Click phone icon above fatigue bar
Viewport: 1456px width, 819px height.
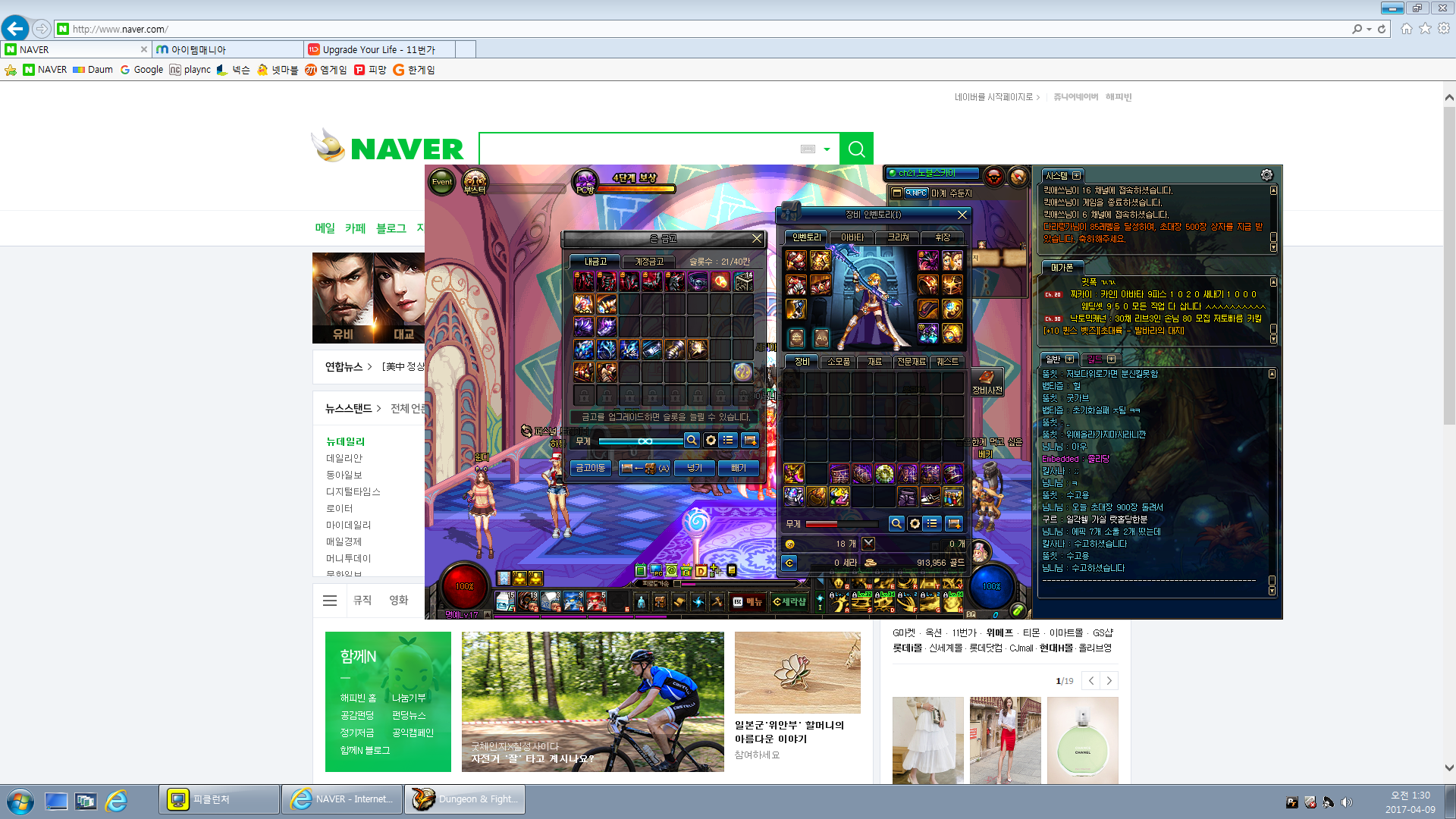pos(732,570)
